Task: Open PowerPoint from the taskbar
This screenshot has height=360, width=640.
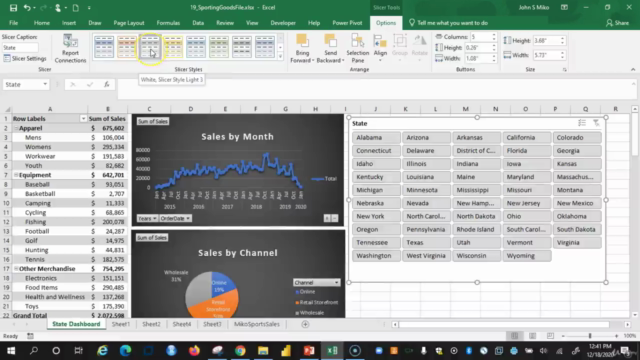Action: [309, 351]
